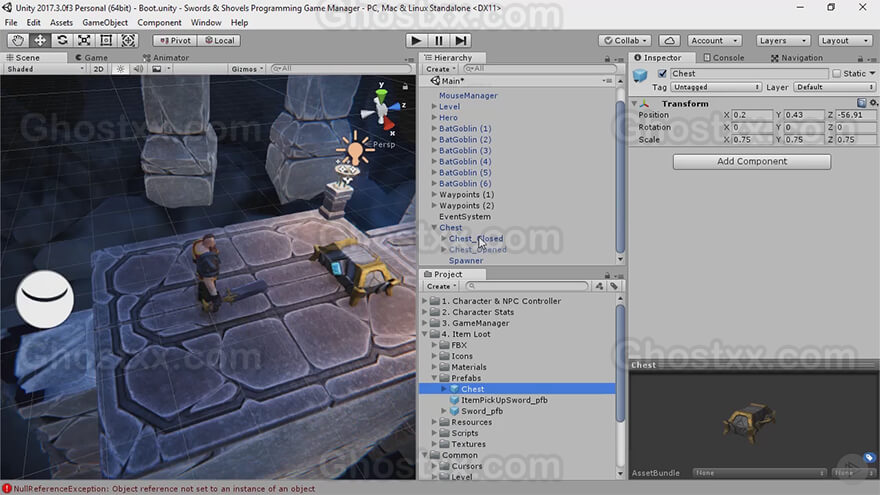Click the Play button
Image resolution: width=880 pixels, height=495 pixels.
[x=416, y=40]
